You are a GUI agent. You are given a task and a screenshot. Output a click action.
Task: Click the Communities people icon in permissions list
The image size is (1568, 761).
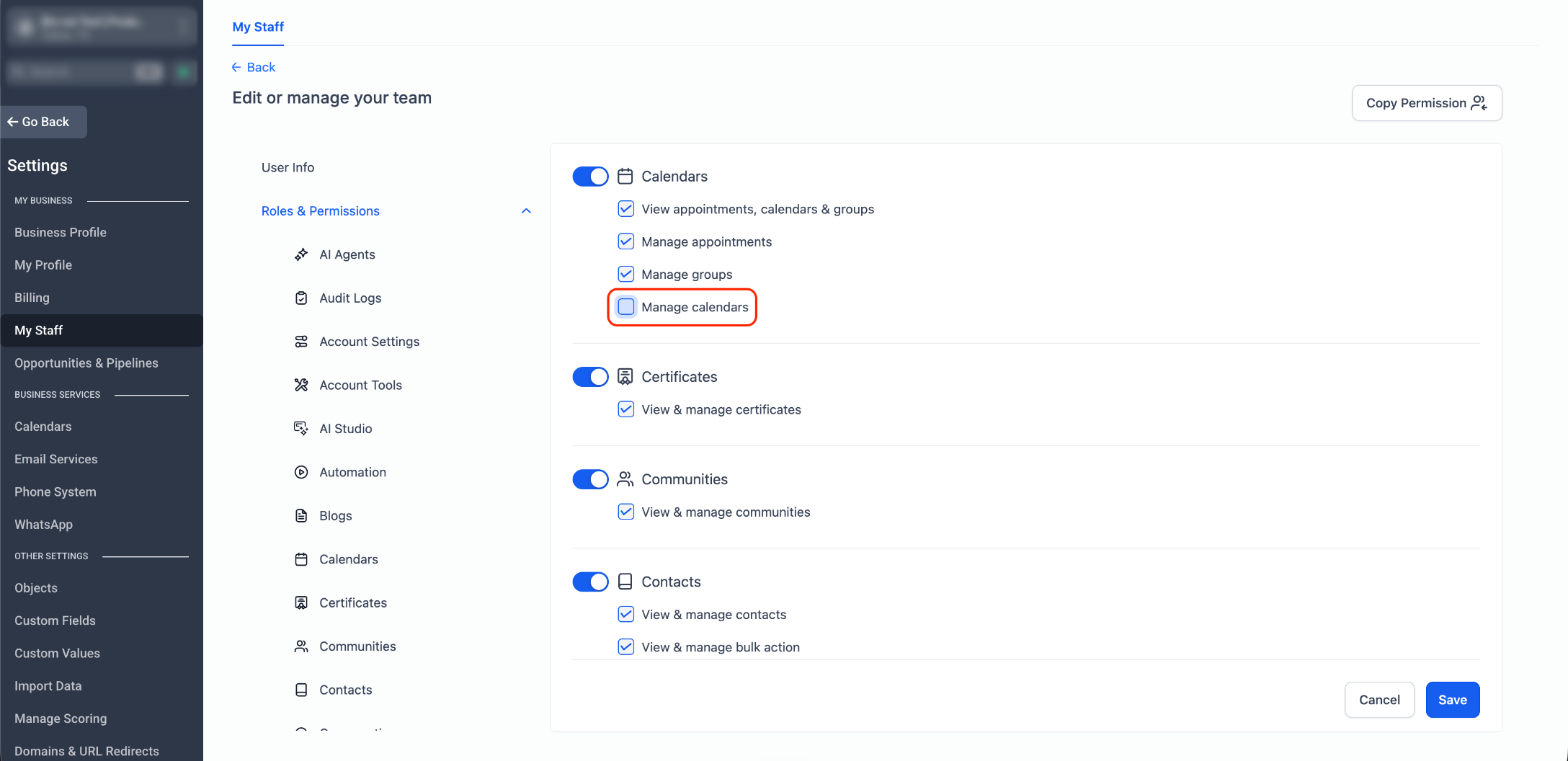pos(301,646)
